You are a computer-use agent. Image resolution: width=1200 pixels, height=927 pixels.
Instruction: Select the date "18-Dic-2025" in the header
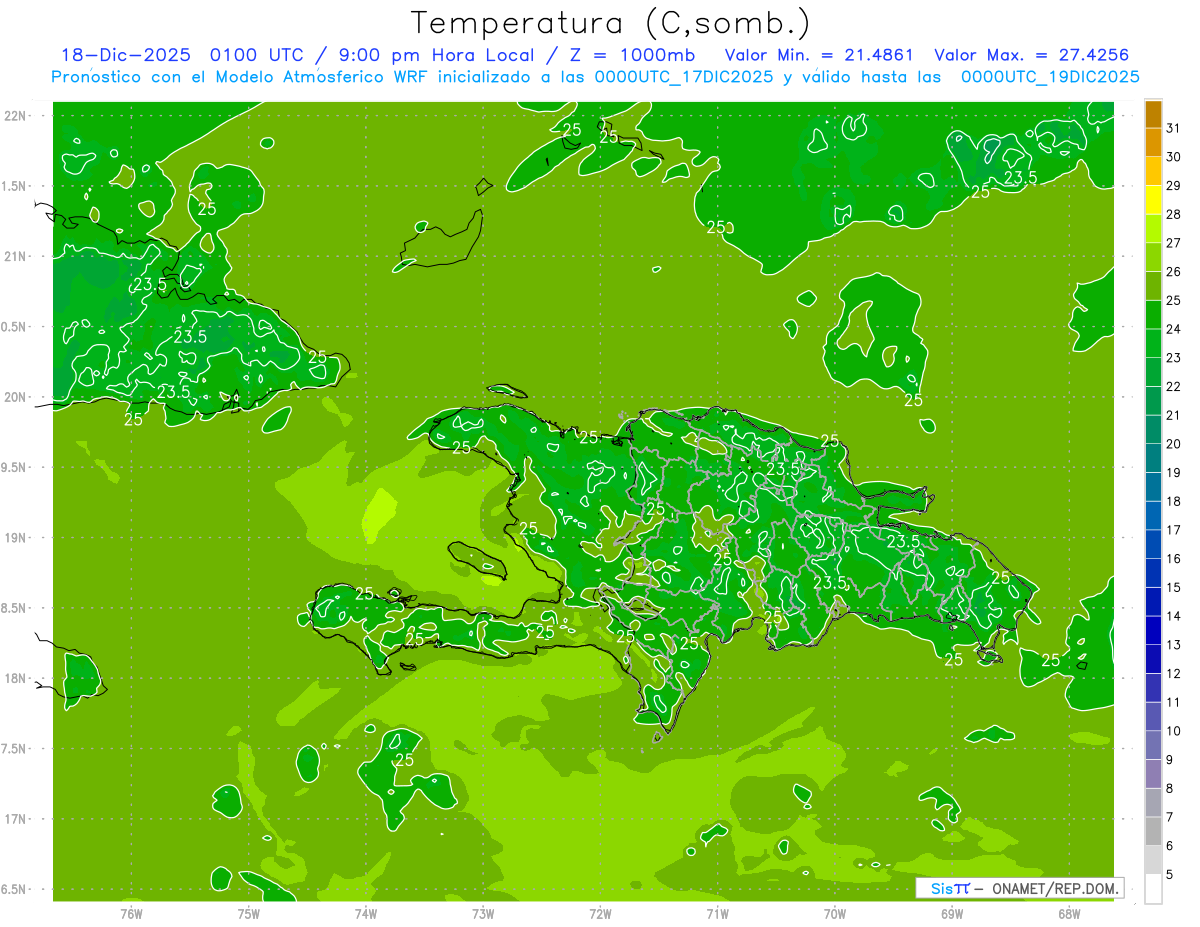tap(126, 55)
